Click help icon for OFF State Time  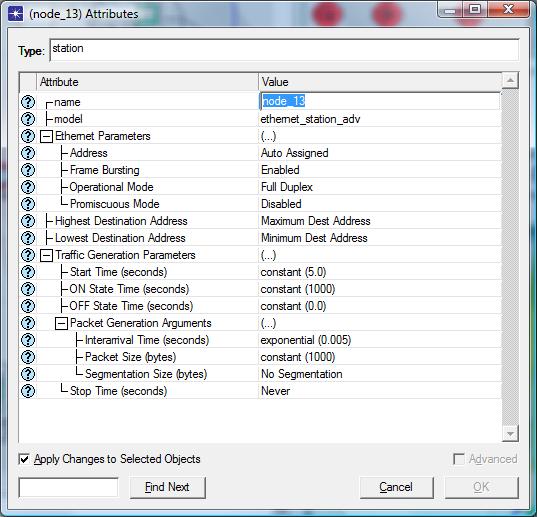28,306
